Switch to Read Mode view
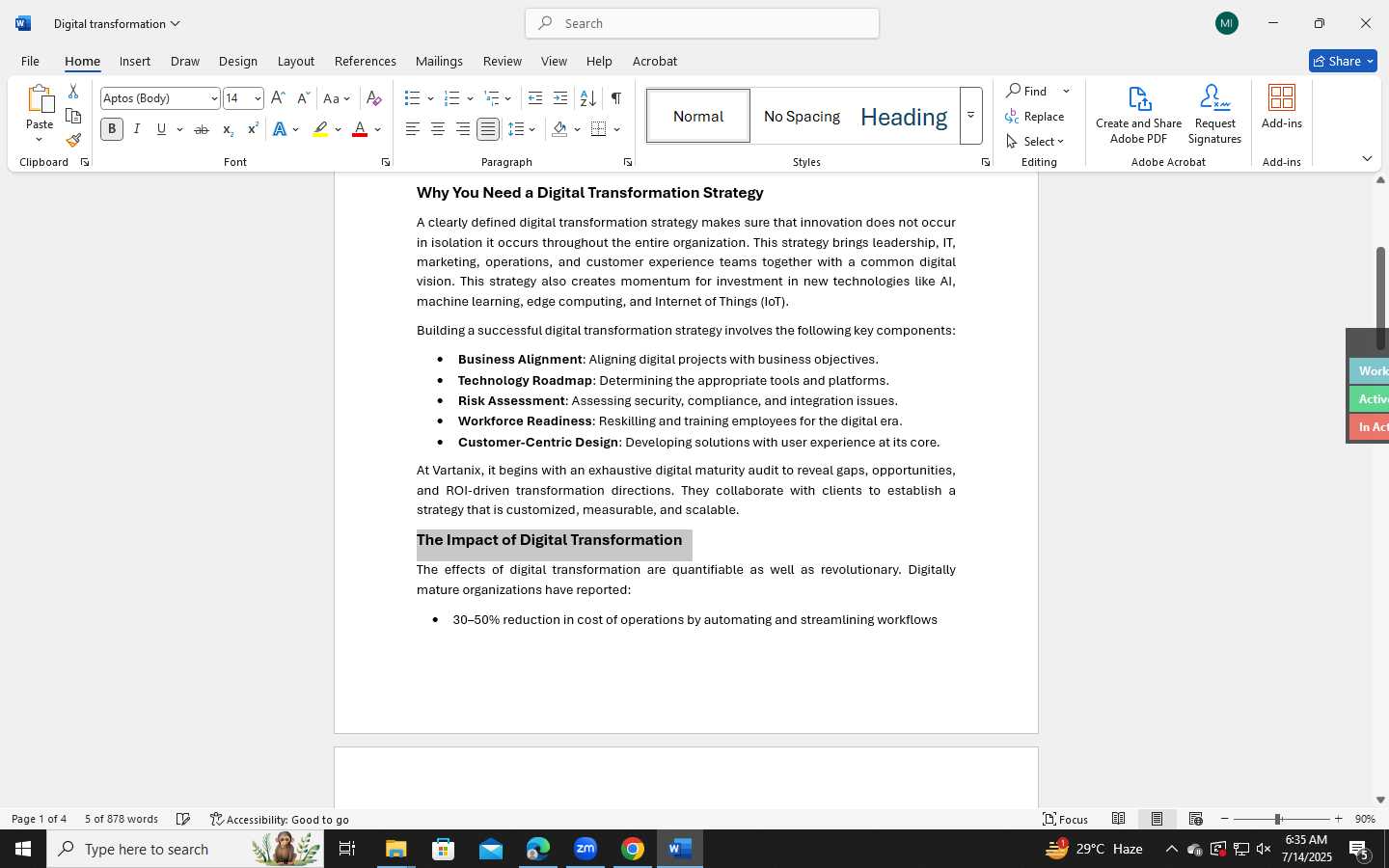The width and height of the screenshot is (1389, 868). pos(1119,819)
